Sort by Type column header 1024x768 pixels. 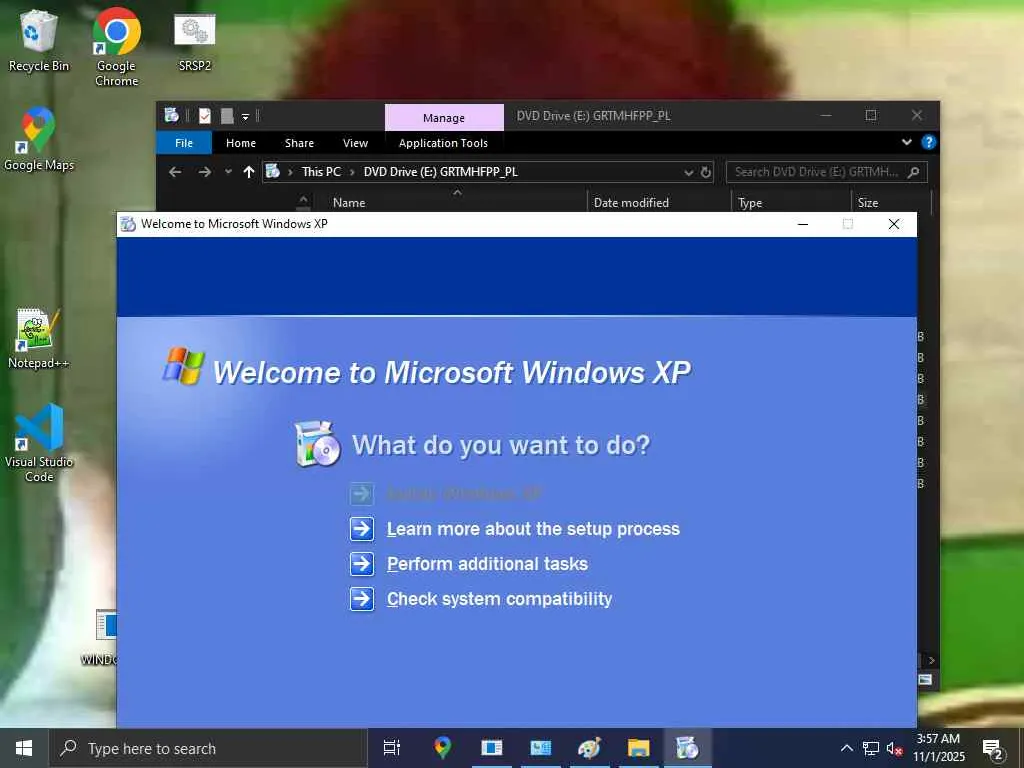[750, 202]
